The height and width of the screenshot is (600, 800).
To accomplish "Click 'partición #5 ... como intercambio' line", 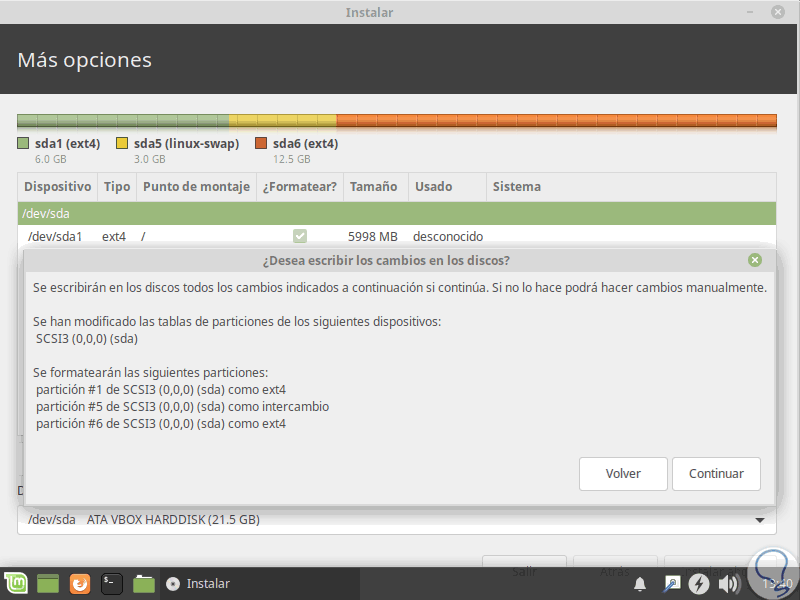I will click(183, 407).
